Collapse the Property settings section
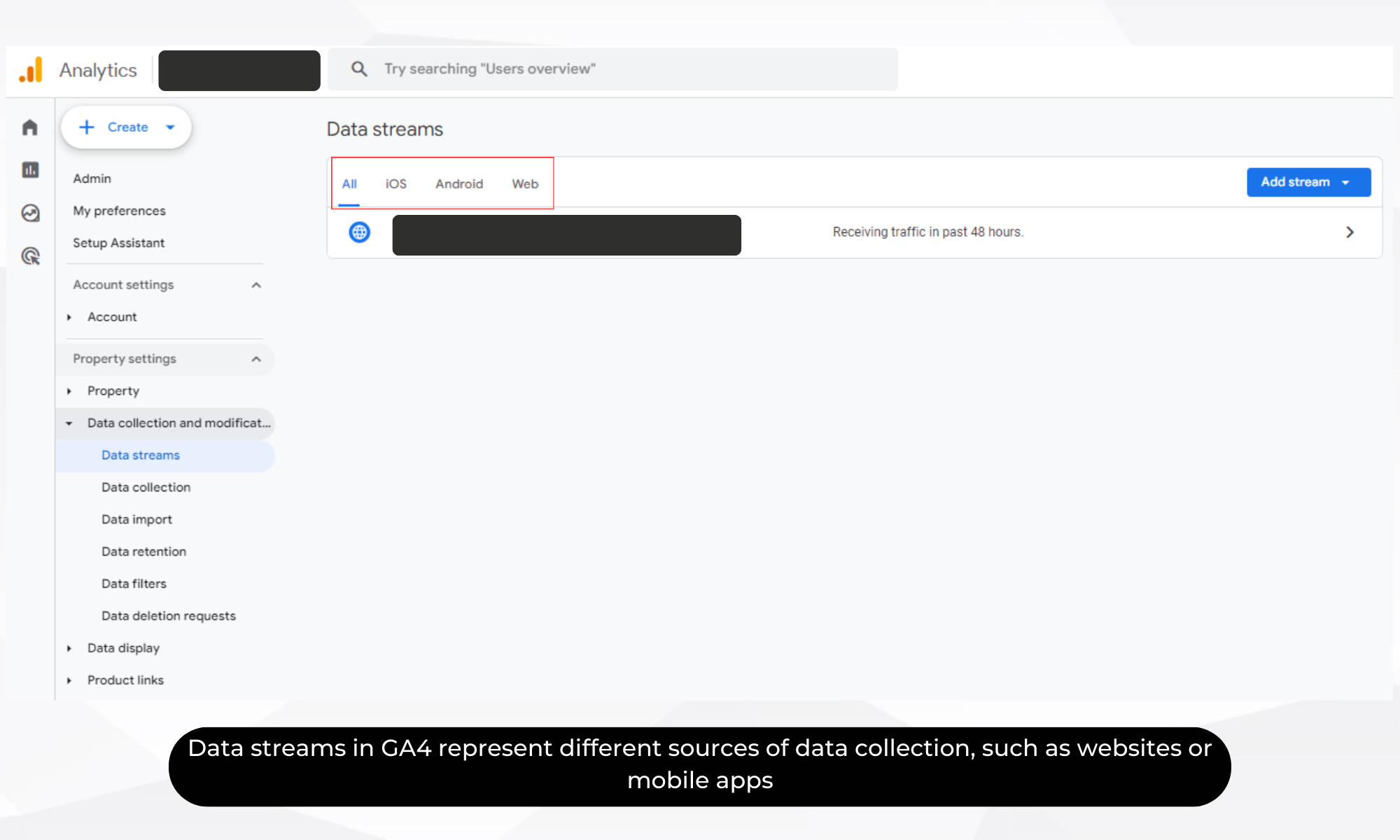The width and height of the screenshot is (1400, 840). point(256,359)
